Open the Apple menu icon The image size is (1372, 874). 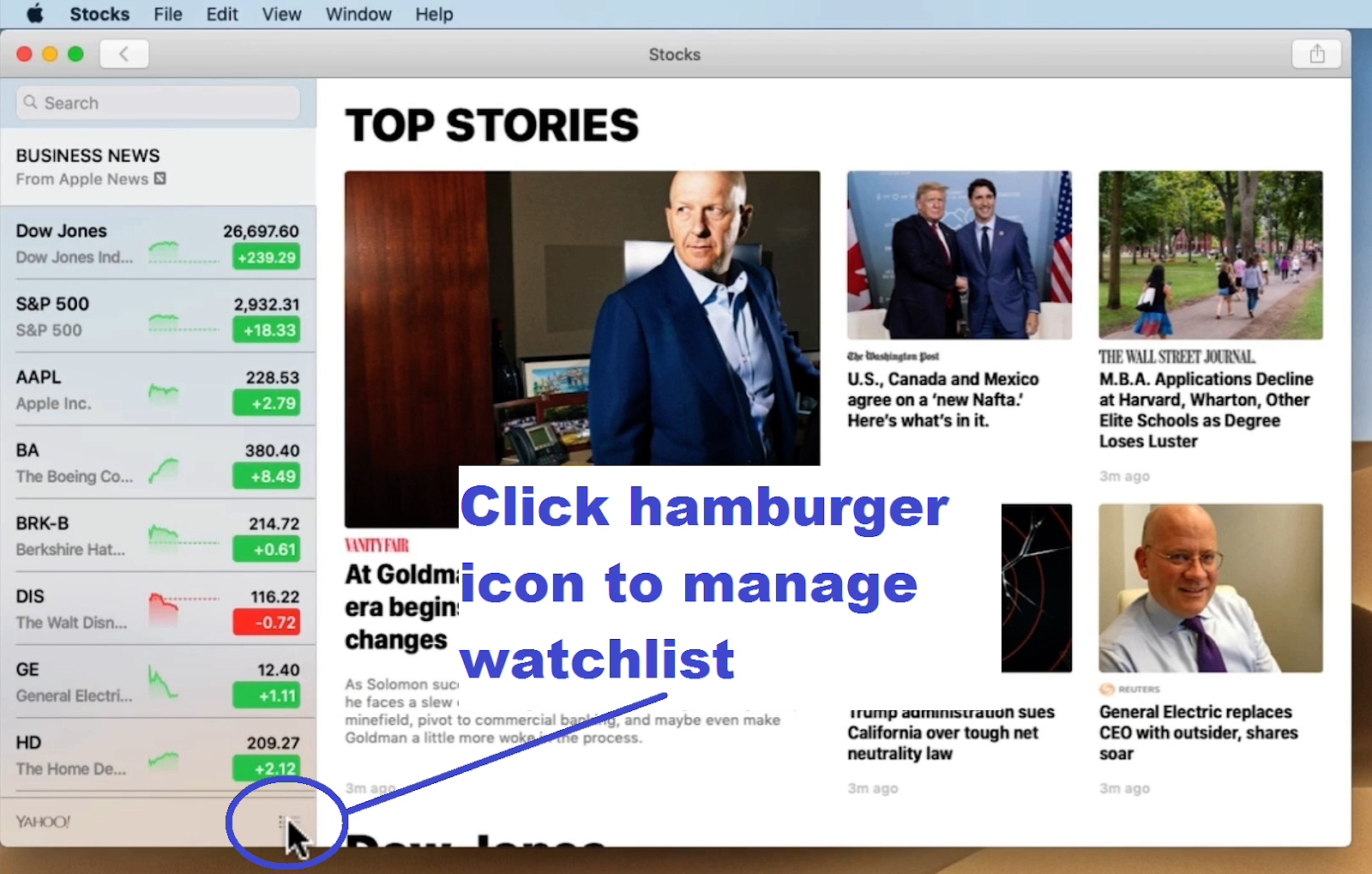pyautogui.click(x=35, y=14)
